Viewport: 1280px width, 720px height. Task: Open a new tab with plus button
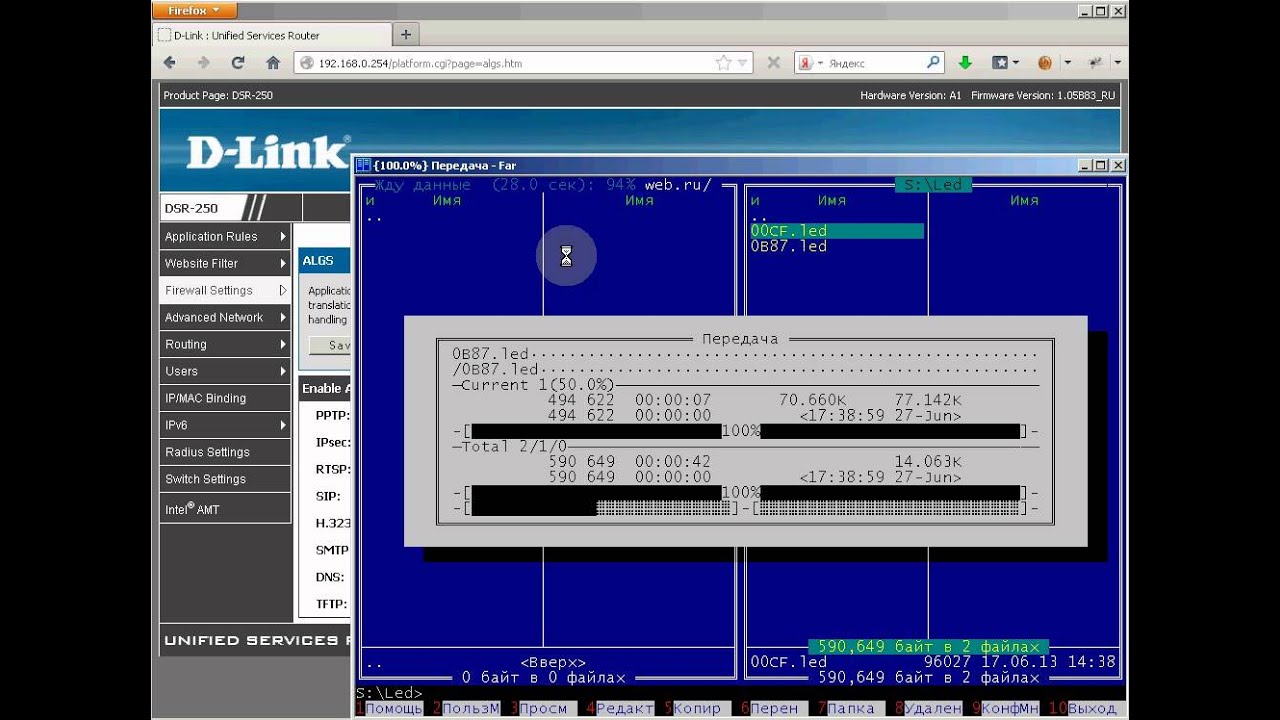[x=405, y=34]
